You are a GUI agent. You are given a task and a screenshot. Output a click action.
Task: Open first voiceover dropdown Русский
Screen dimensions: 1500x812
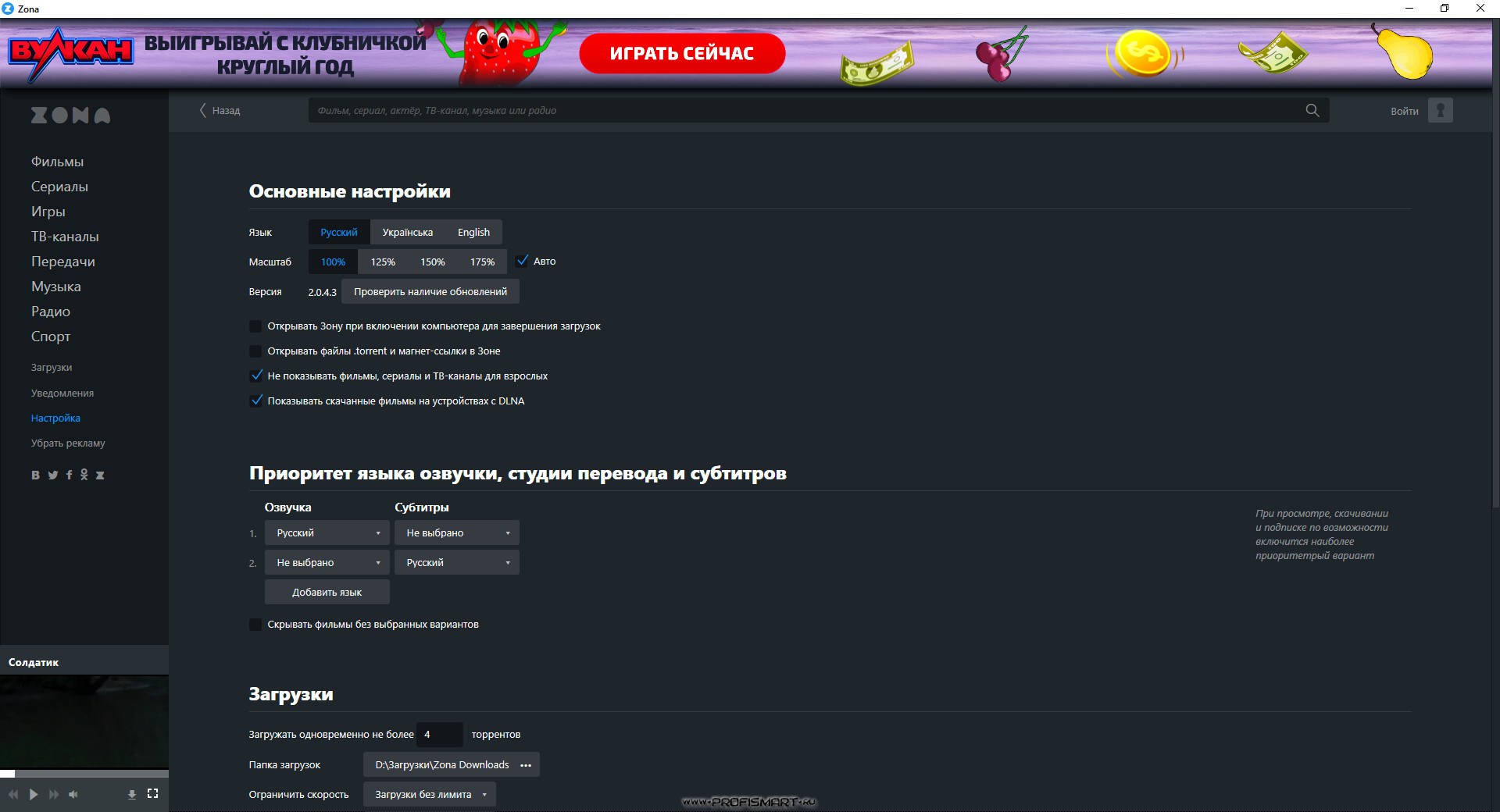tap(327, 532)
